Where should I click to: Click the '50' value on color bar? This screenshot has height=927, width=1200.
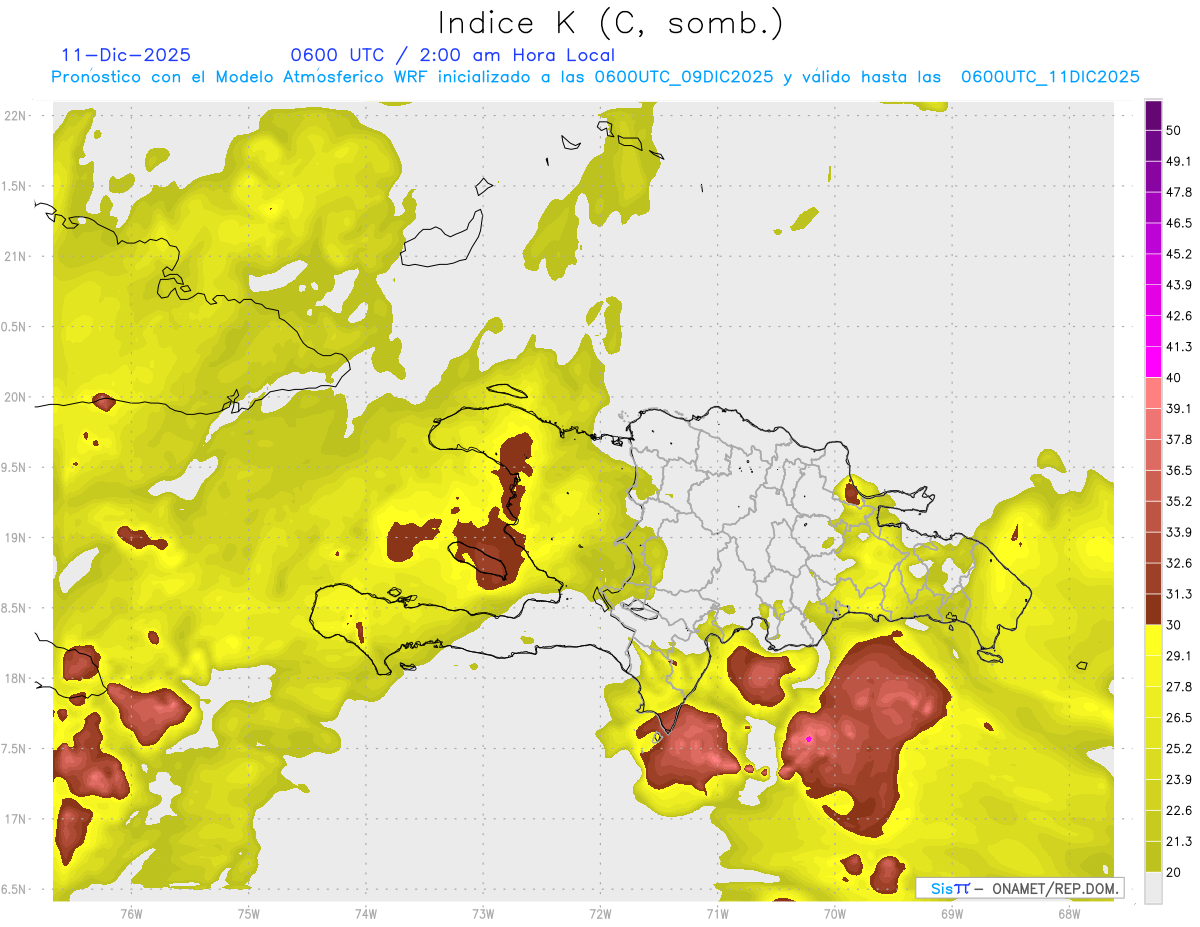pos(1174,131)
